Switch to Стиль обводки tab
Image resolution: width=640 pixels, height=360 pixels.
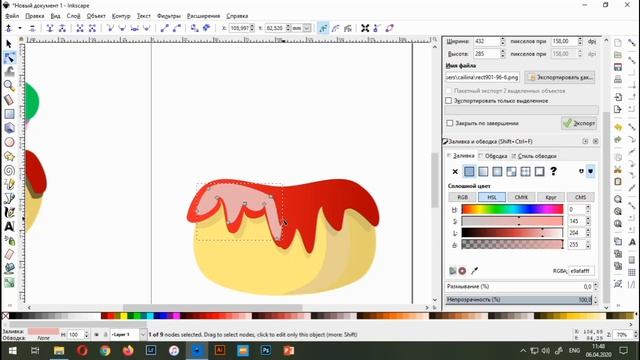pos(534,156)
